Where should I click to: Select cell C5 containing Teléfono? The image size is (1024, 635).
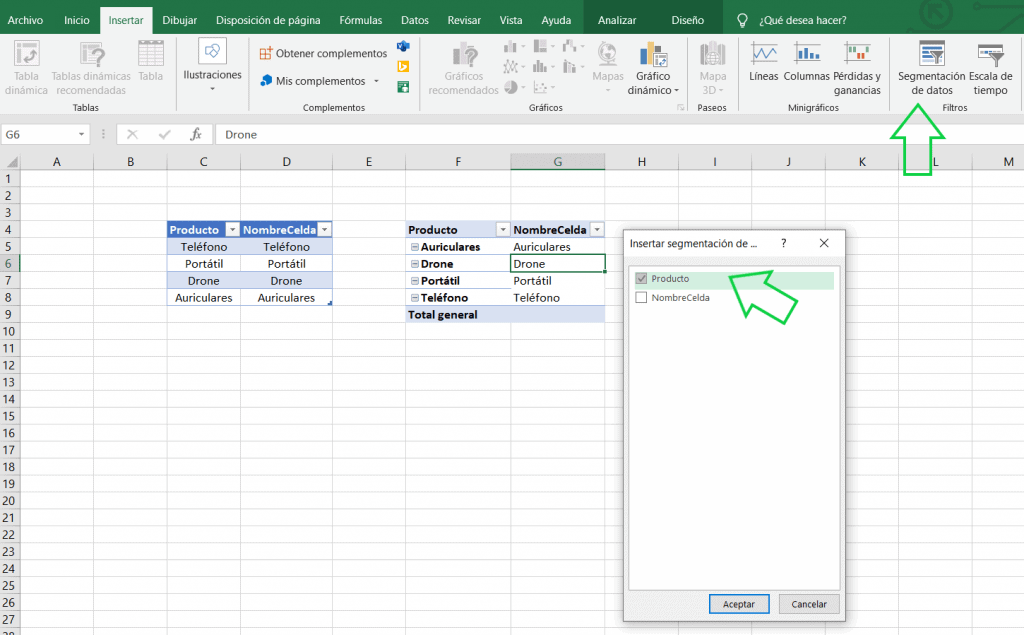[204, 247]
